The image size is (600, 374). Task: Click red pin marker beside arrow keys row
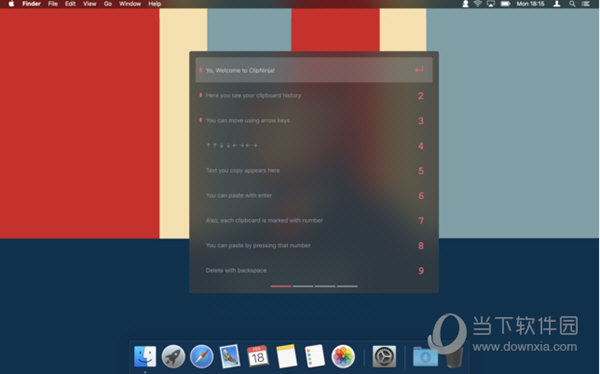pos(201,120)
